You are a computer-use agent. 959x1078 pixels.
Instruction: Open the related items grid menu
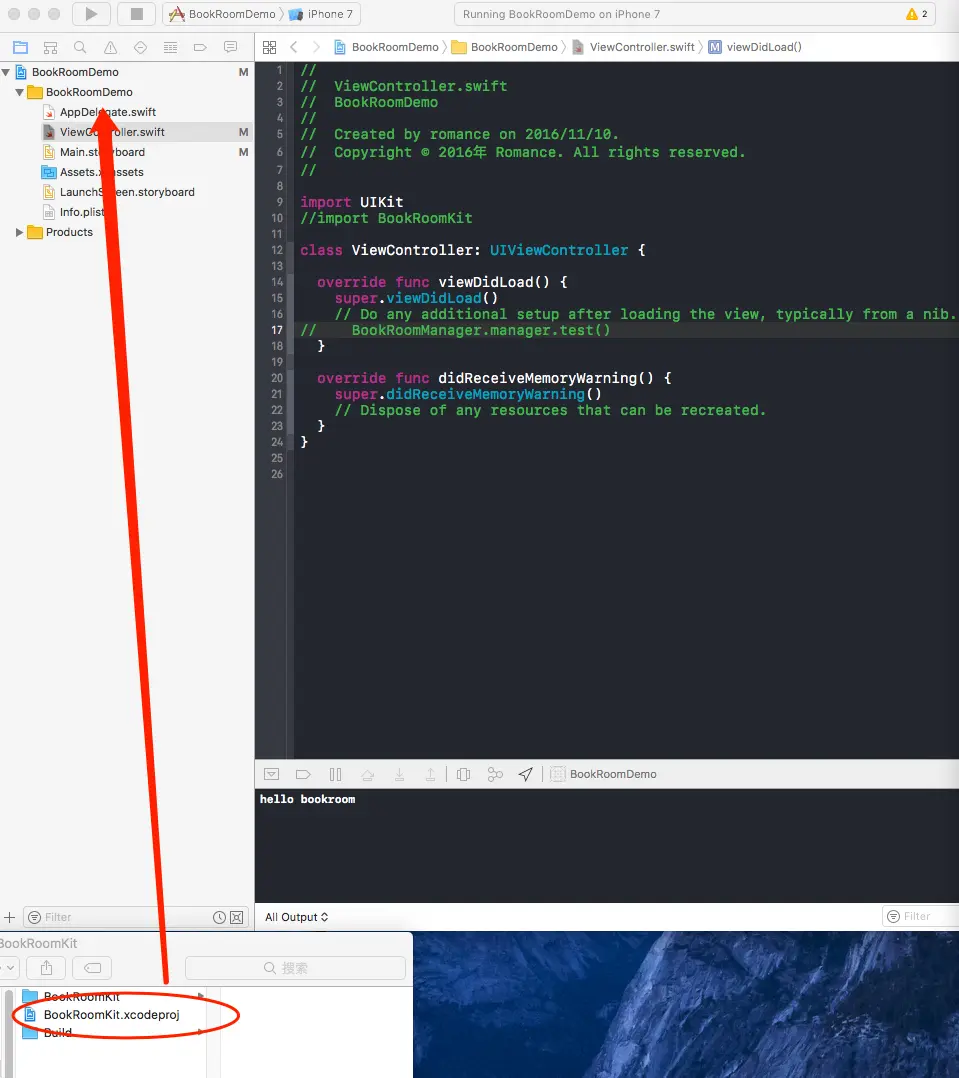pyautogui.click(x=269, y=47)
